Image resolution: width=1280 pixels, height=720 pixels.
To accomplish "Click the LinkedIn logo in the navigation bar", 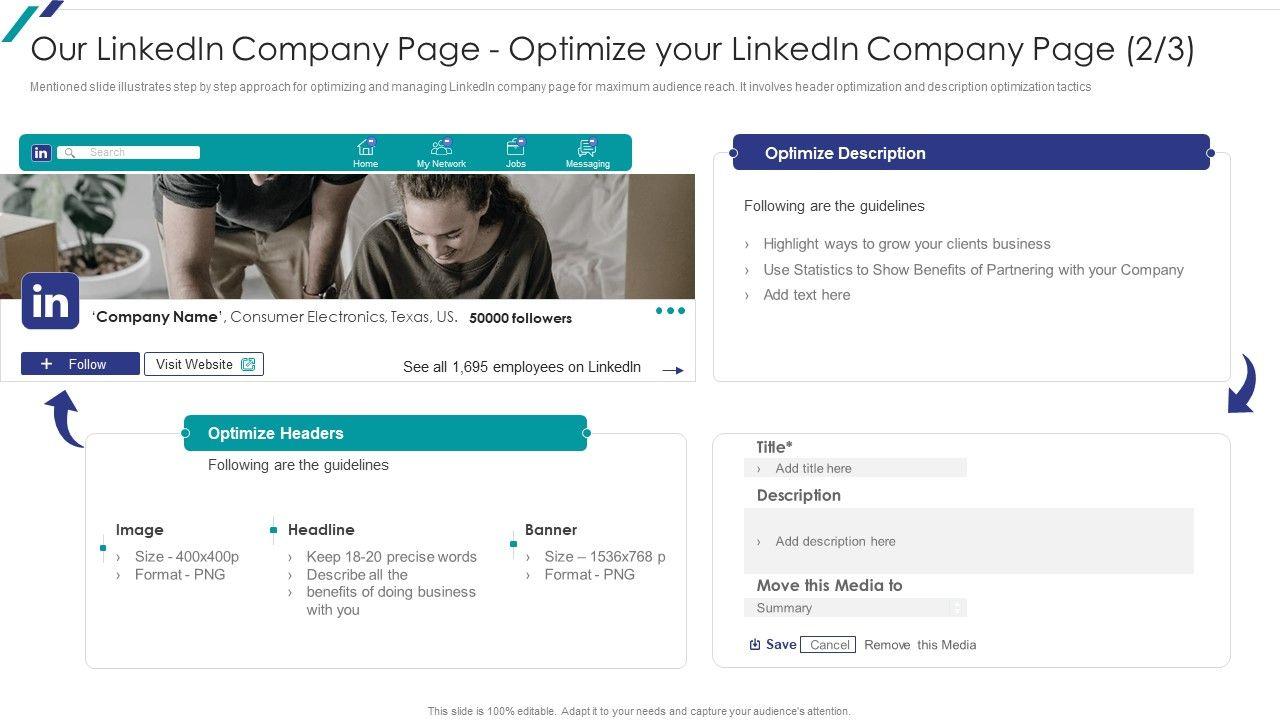I will pyautogui.click(x=41, y=153).
